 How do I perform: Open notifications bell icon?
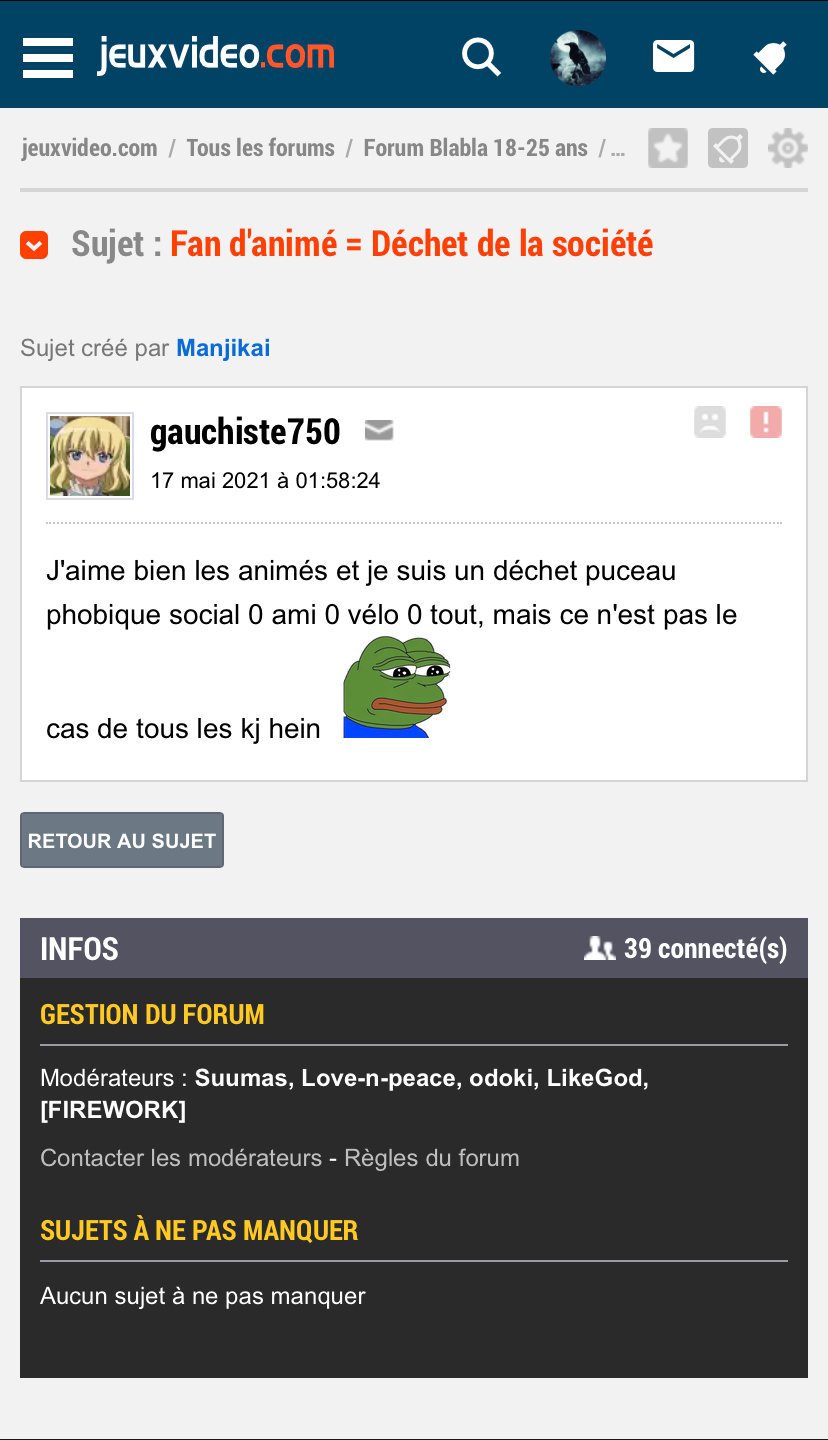[770, 58]
